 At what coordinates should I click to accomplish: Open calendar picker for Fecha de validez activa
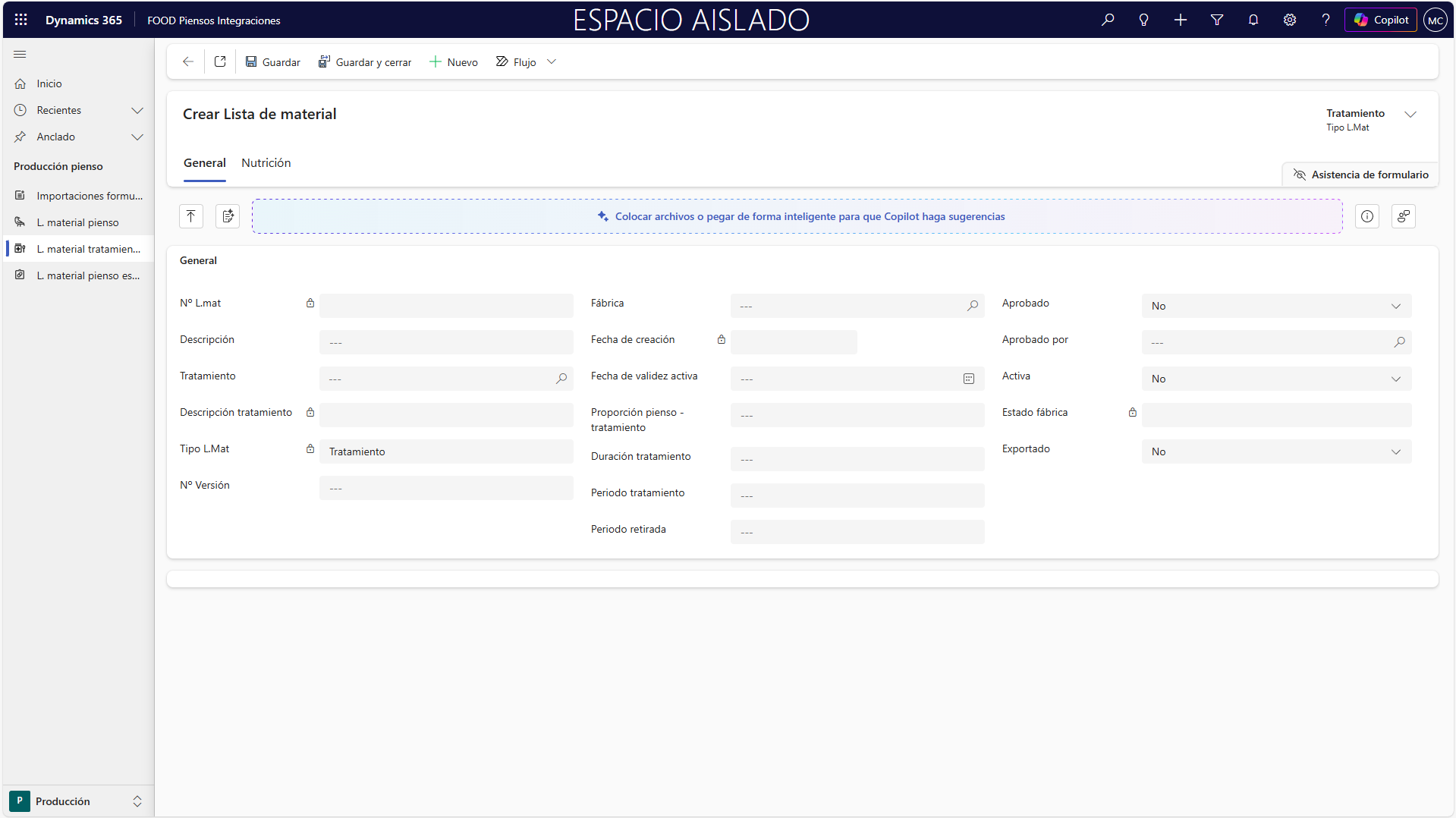pyautogui.click(x=969, y=379)
